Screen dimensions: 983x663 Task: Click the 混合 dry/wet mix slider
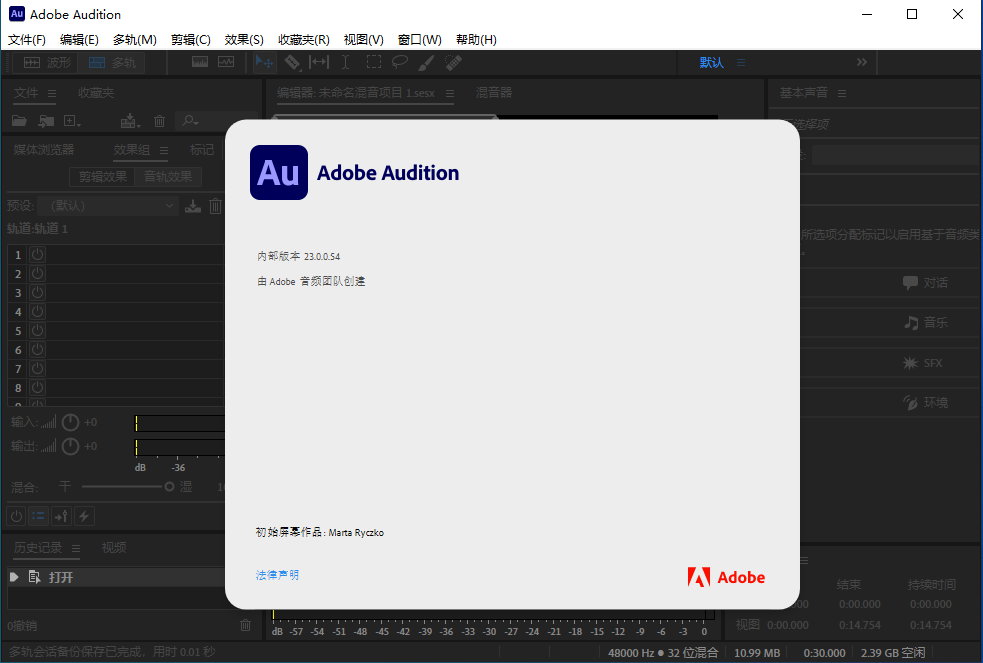127,486
